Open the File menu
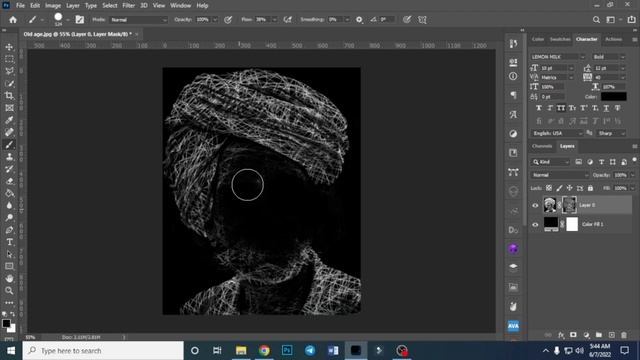This screenshot has width=640, height=360. pyautogui.click(x=20, y=6)
